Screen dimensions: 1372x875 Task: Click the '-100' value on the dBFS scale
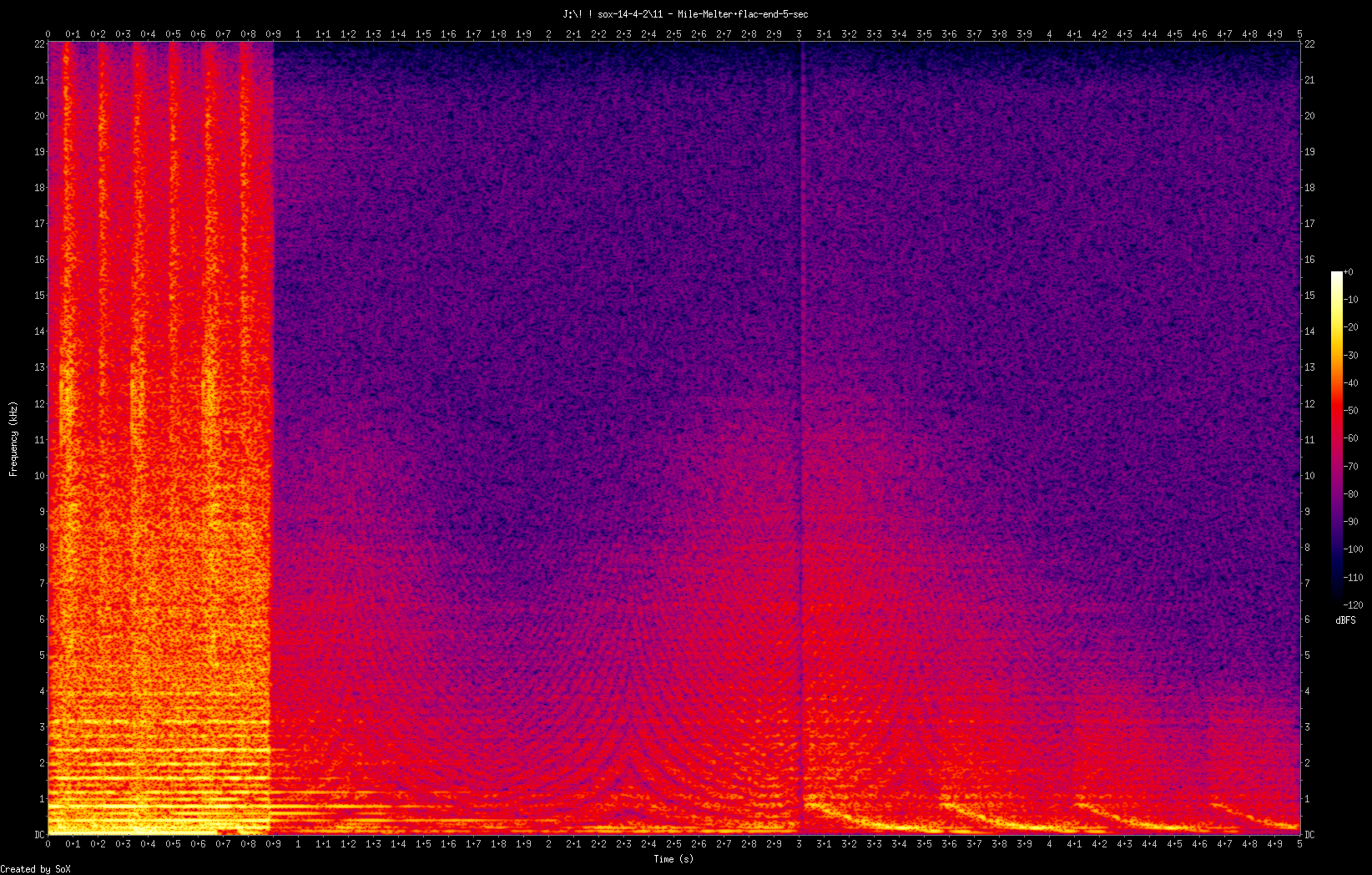tap(1354, 549)
